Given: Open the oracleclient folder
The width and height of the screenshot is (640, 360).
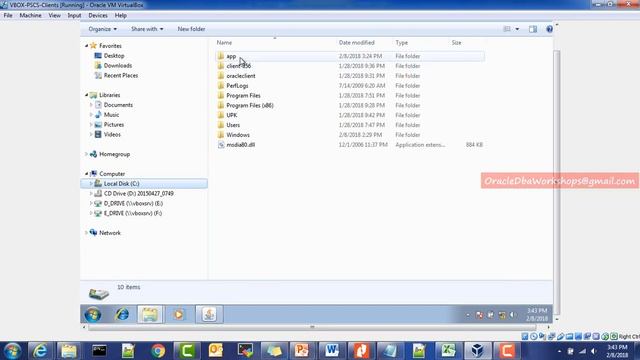Looking at the screenshot, I should click(240, 76).
